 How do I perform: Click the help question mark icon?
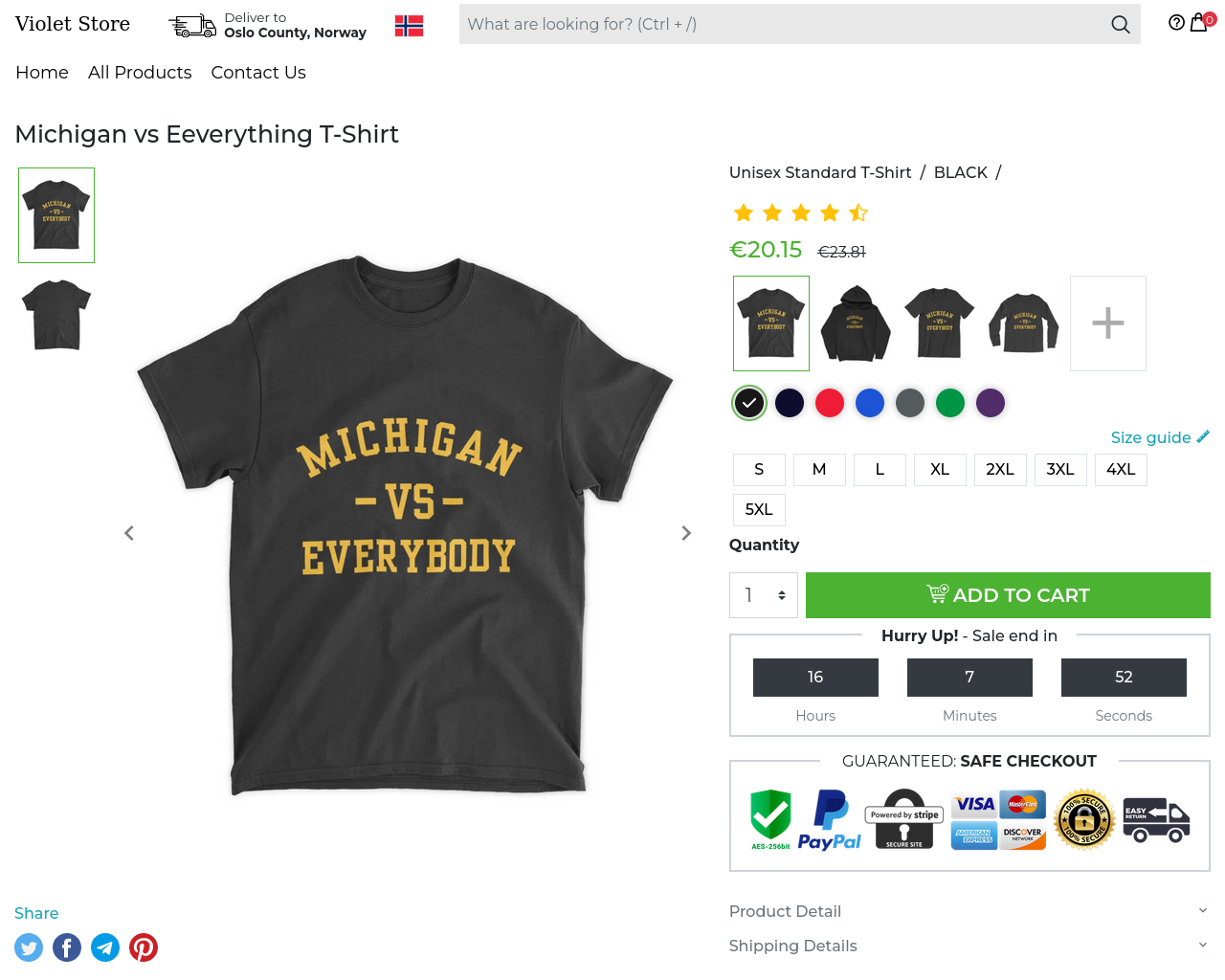click(1176, 23)
